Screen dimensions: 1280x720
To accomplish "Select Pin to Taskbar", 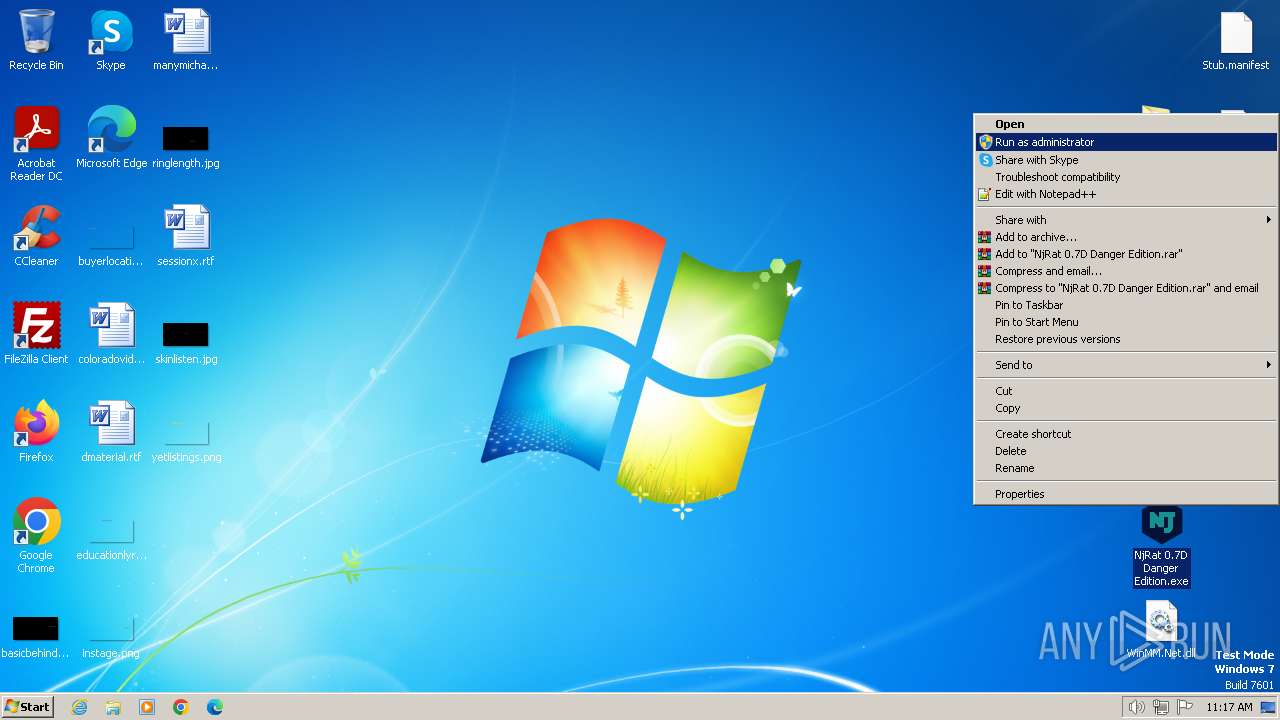I will click(1126, 305).
